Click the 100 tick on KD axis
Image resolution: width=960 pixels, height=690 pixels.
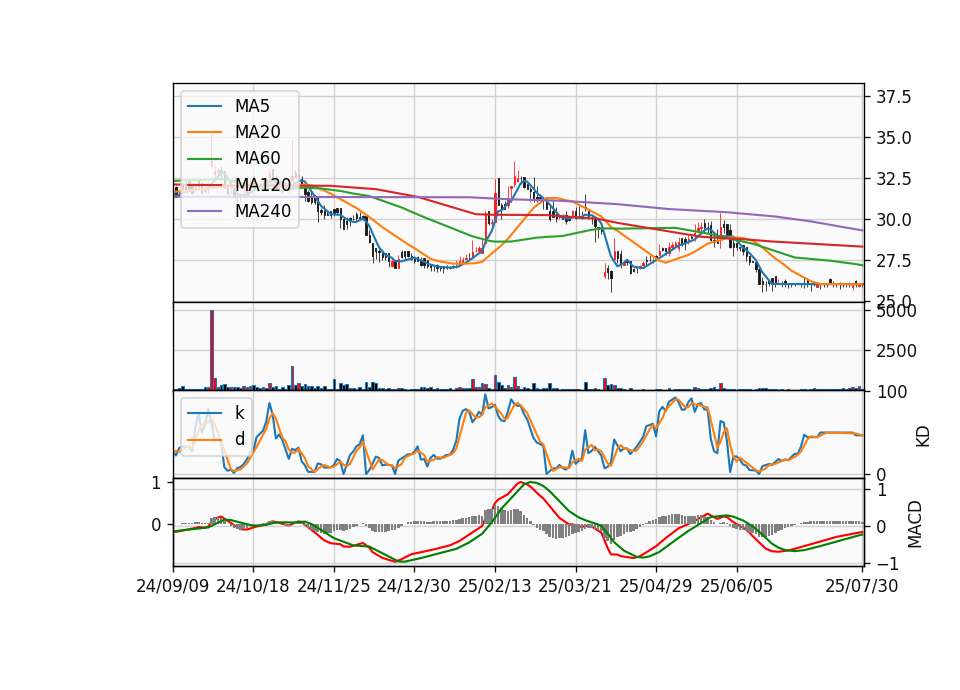(x=891, y=392)
